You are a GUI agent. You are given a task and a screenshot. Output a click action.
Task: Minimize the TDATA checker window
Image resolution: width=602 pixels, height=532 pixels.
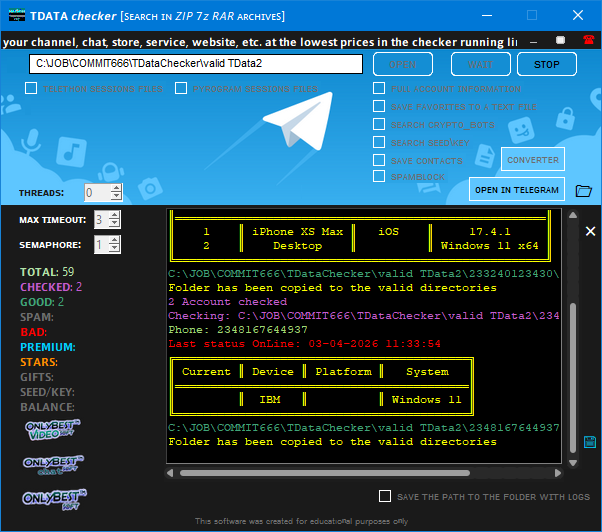point(487,15)
